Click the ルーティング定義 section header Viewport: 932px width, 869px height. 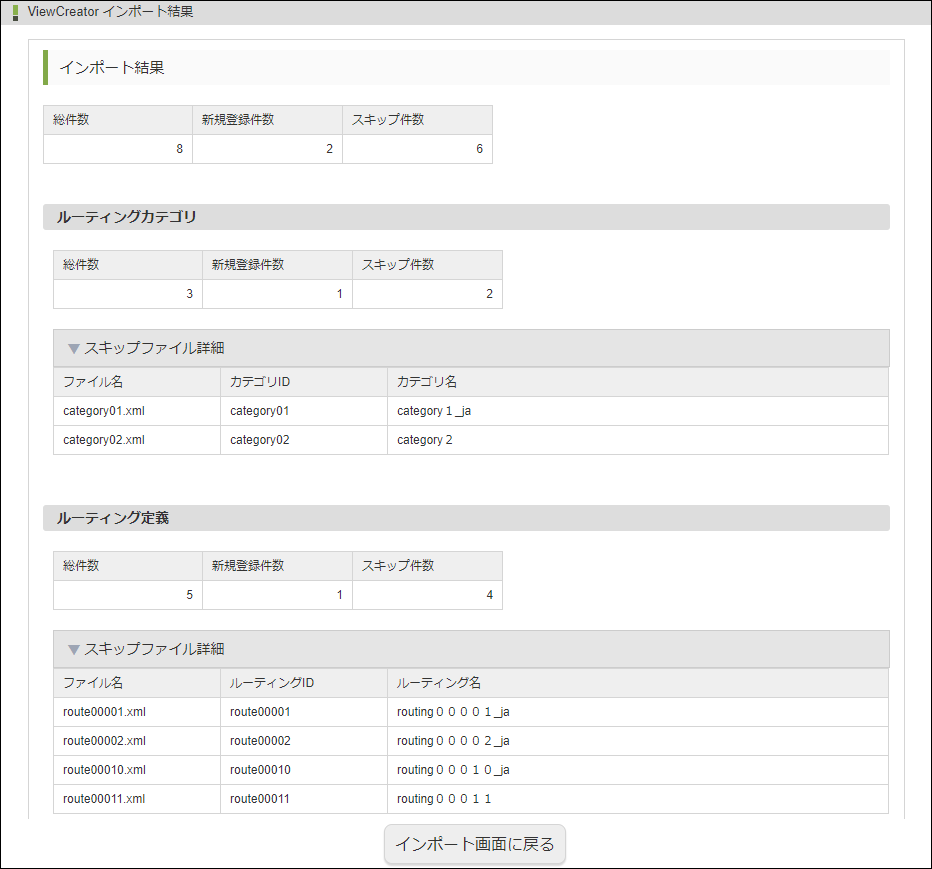click(x=466, y=518)
